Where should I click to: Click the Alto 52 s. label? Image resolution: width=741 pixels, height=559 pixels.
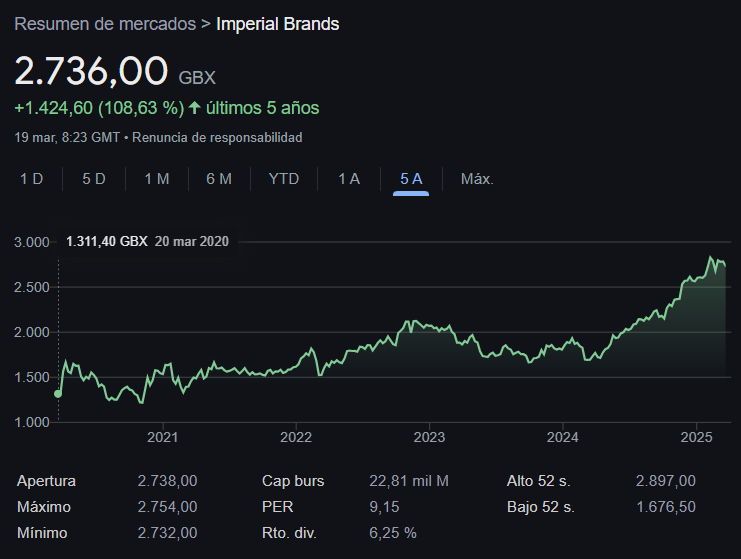[539, 481]
